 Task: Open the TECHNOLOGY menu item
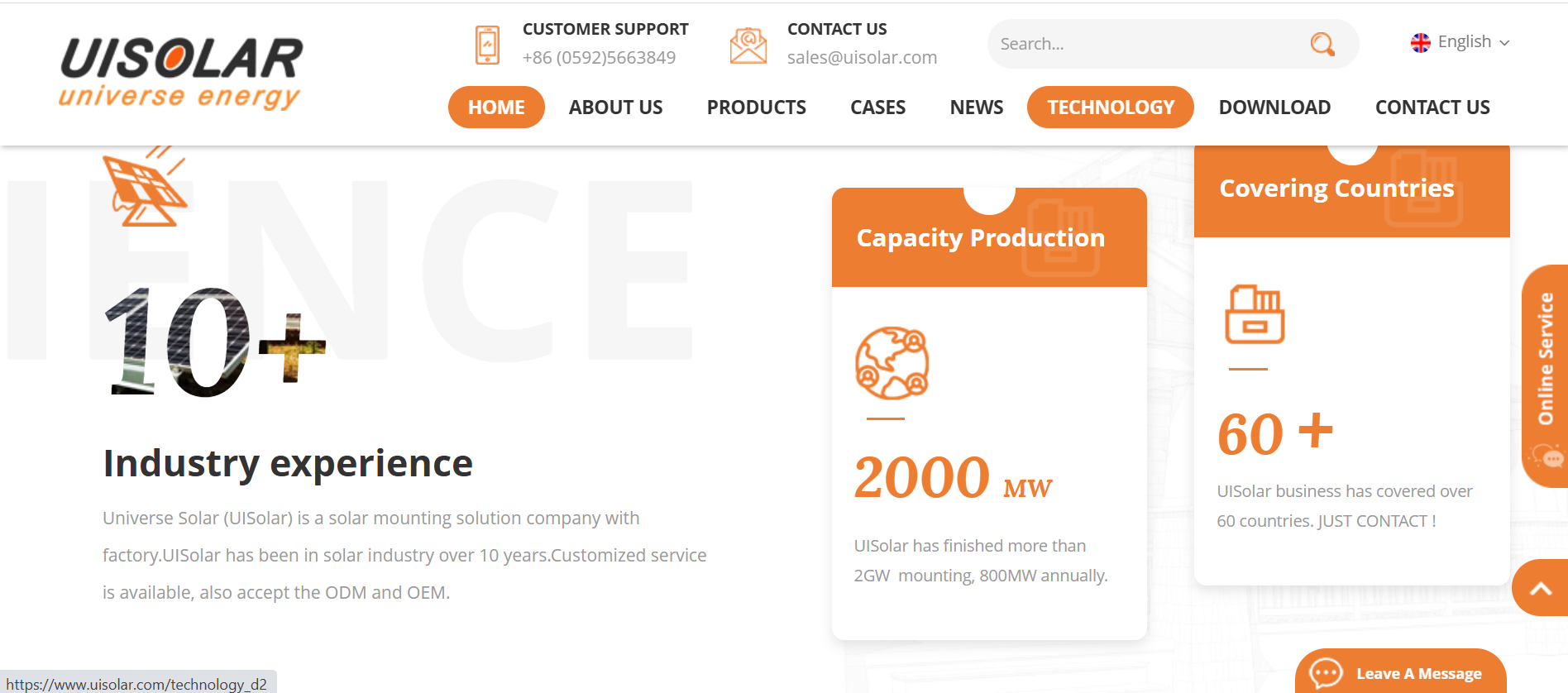1111,108
